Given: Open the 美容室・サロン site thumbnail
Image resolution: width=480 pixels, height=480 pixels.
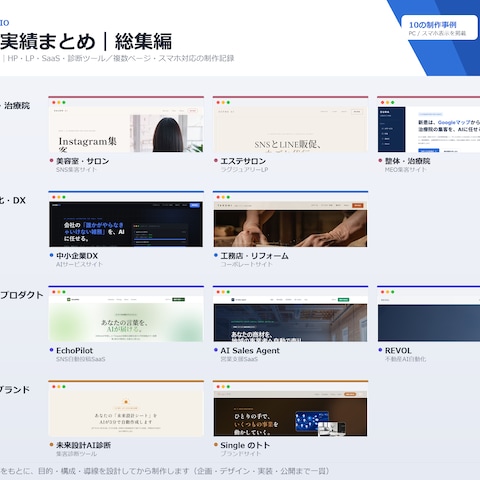Looking at the screenshot, I should pyautogui.click(x=126, y=125).
